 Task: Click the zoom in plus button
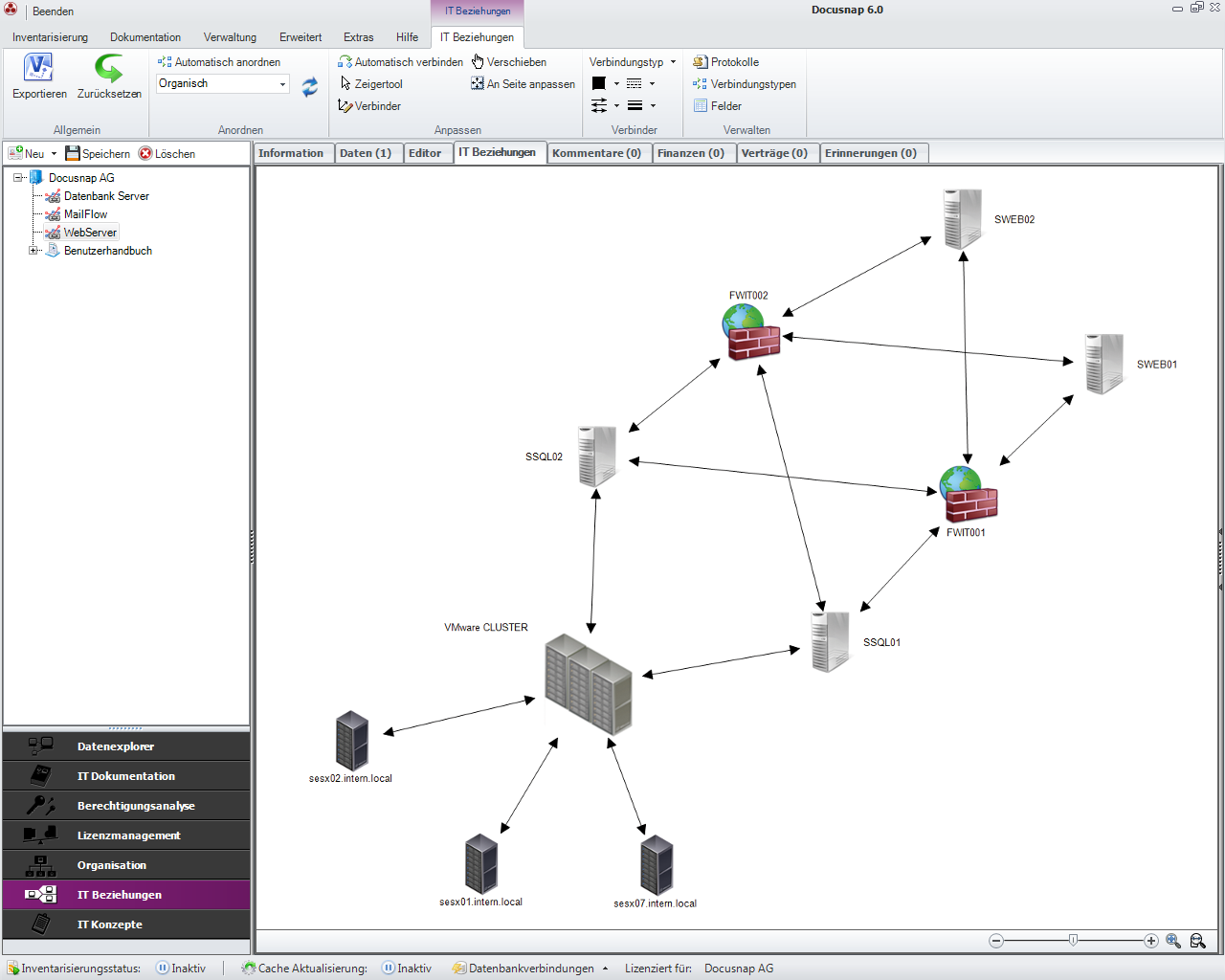click(x=1150, y=941)
